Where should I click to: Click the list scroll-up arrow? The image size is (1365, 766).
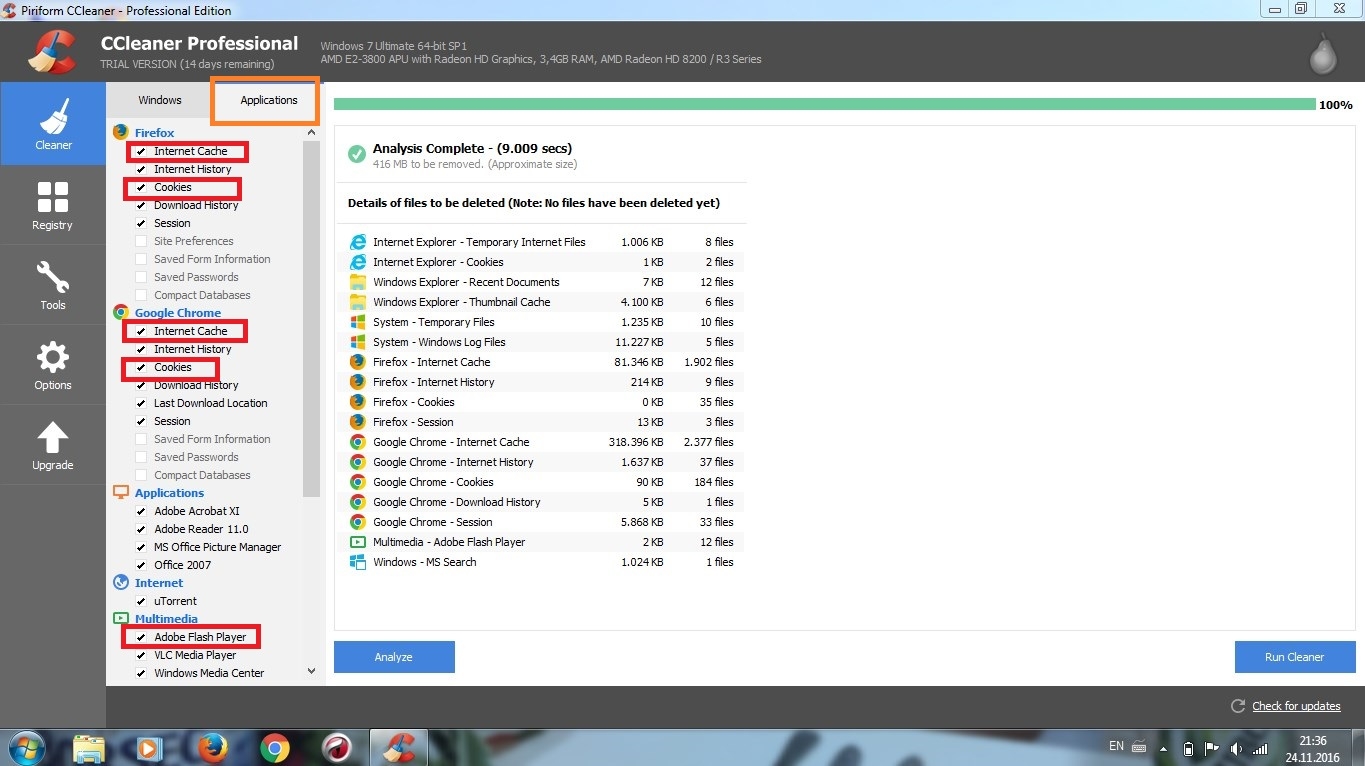coord(311,132)
